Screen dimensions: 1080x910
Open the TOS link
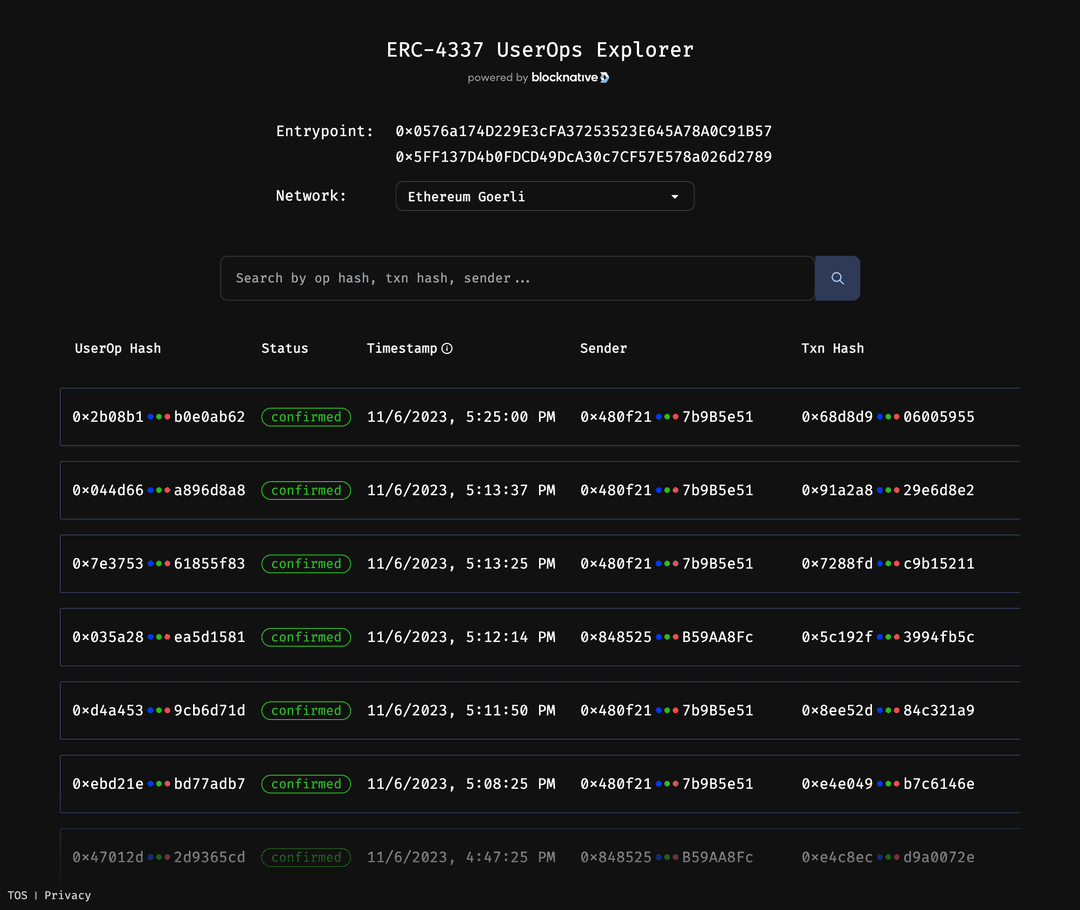click(x=17, y=895)
